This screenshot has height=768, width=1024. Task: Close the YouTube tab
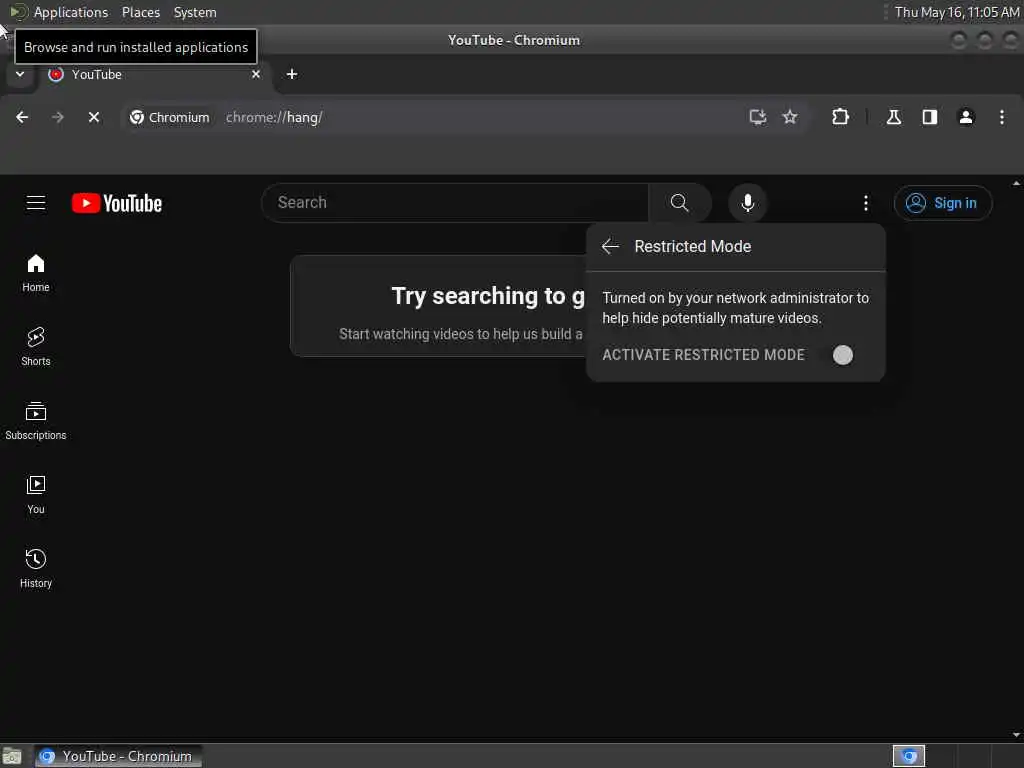point(256,74)
